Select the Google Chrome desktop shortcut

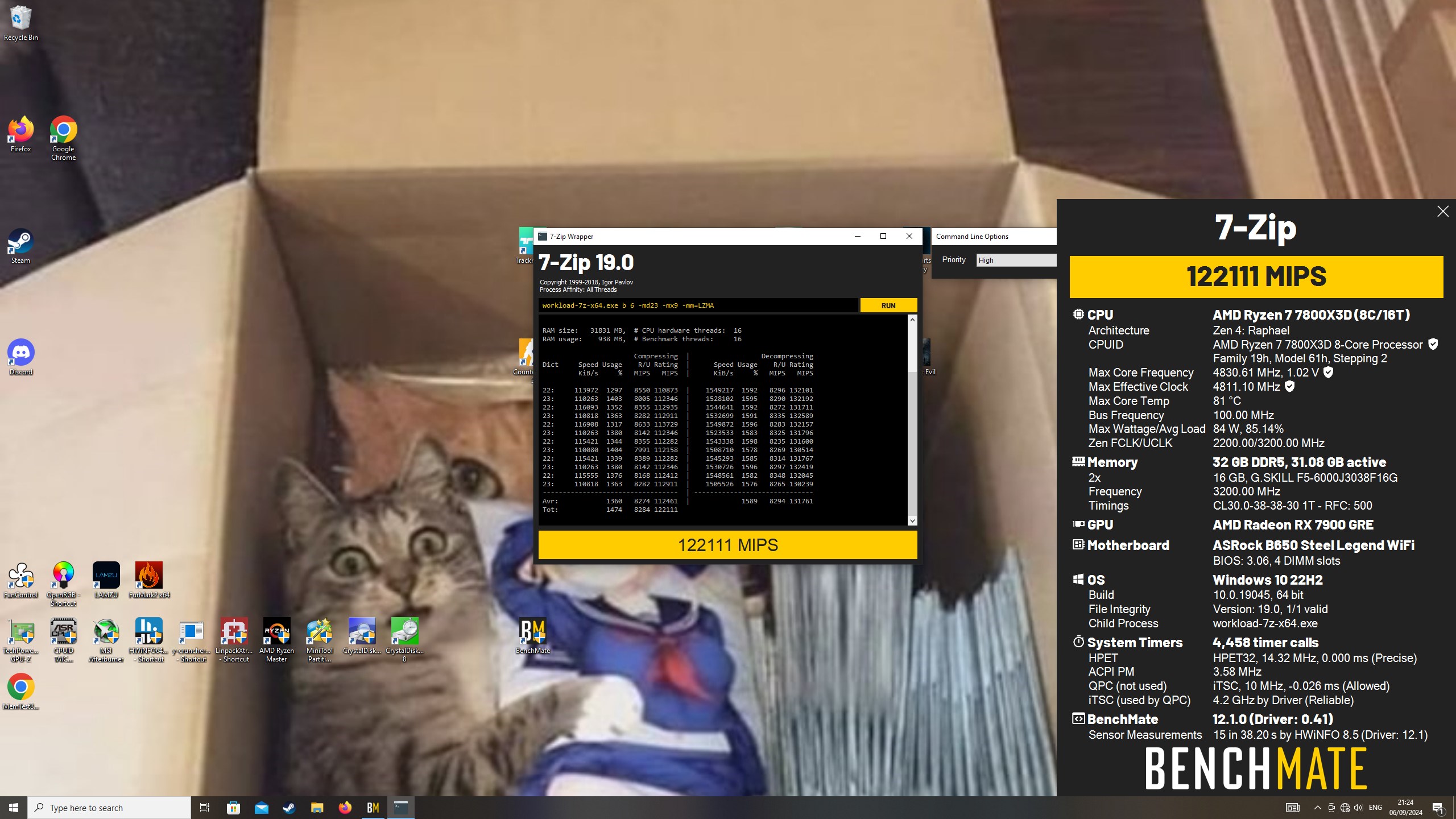63,138
